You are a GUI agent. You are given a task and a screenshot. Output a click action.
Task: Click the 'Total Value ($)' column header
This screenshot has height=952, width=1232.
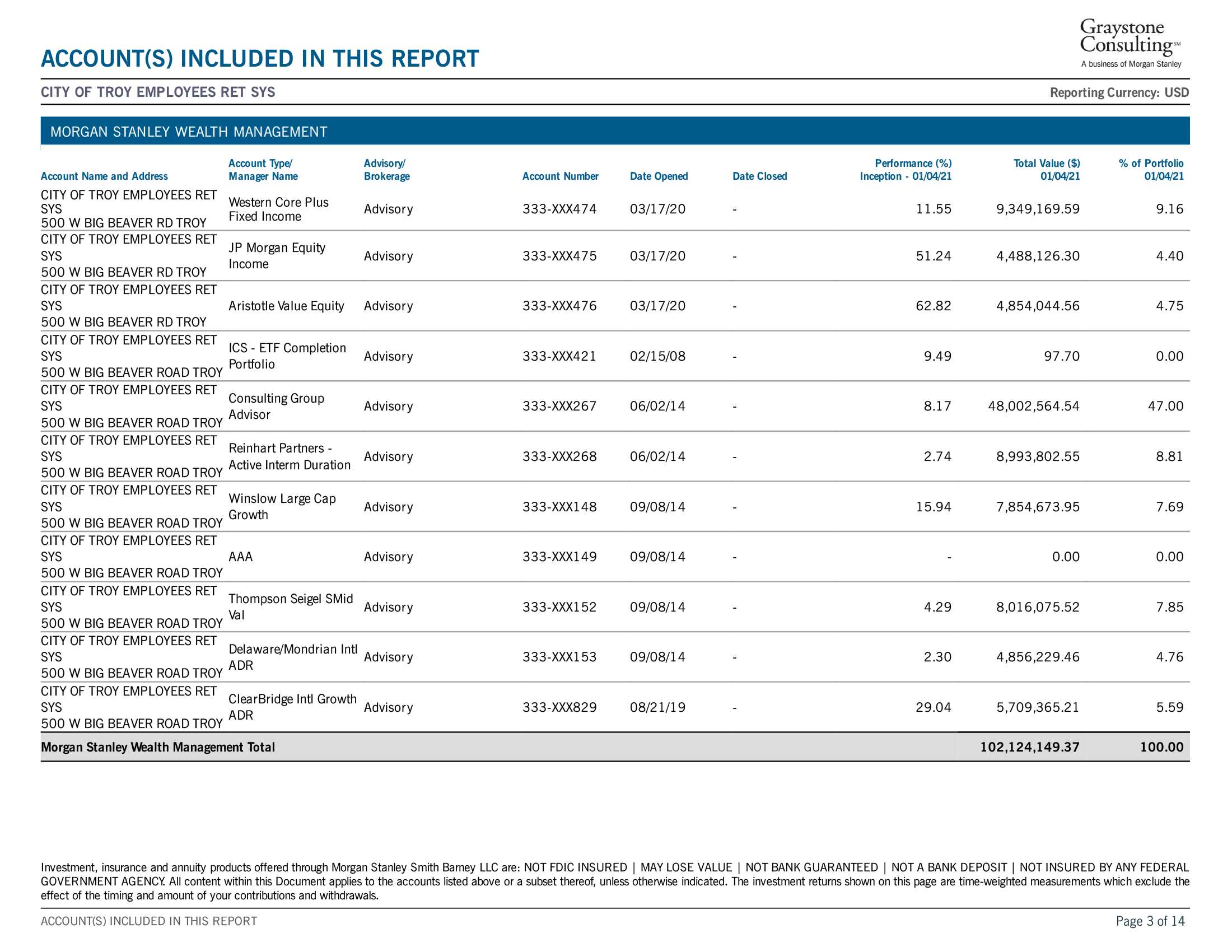pyautogui.click(x=1047, y=170)
